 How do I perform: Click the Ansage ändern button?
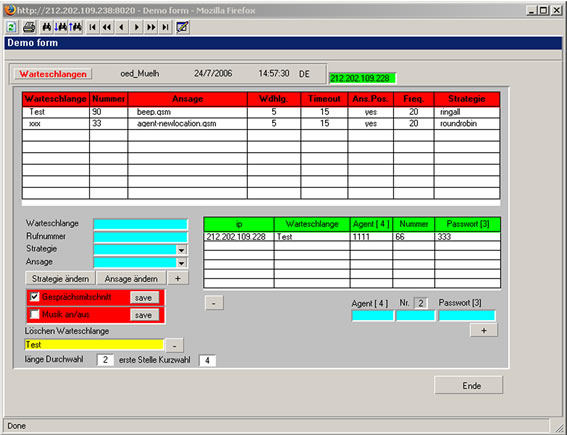coord(131,278)
